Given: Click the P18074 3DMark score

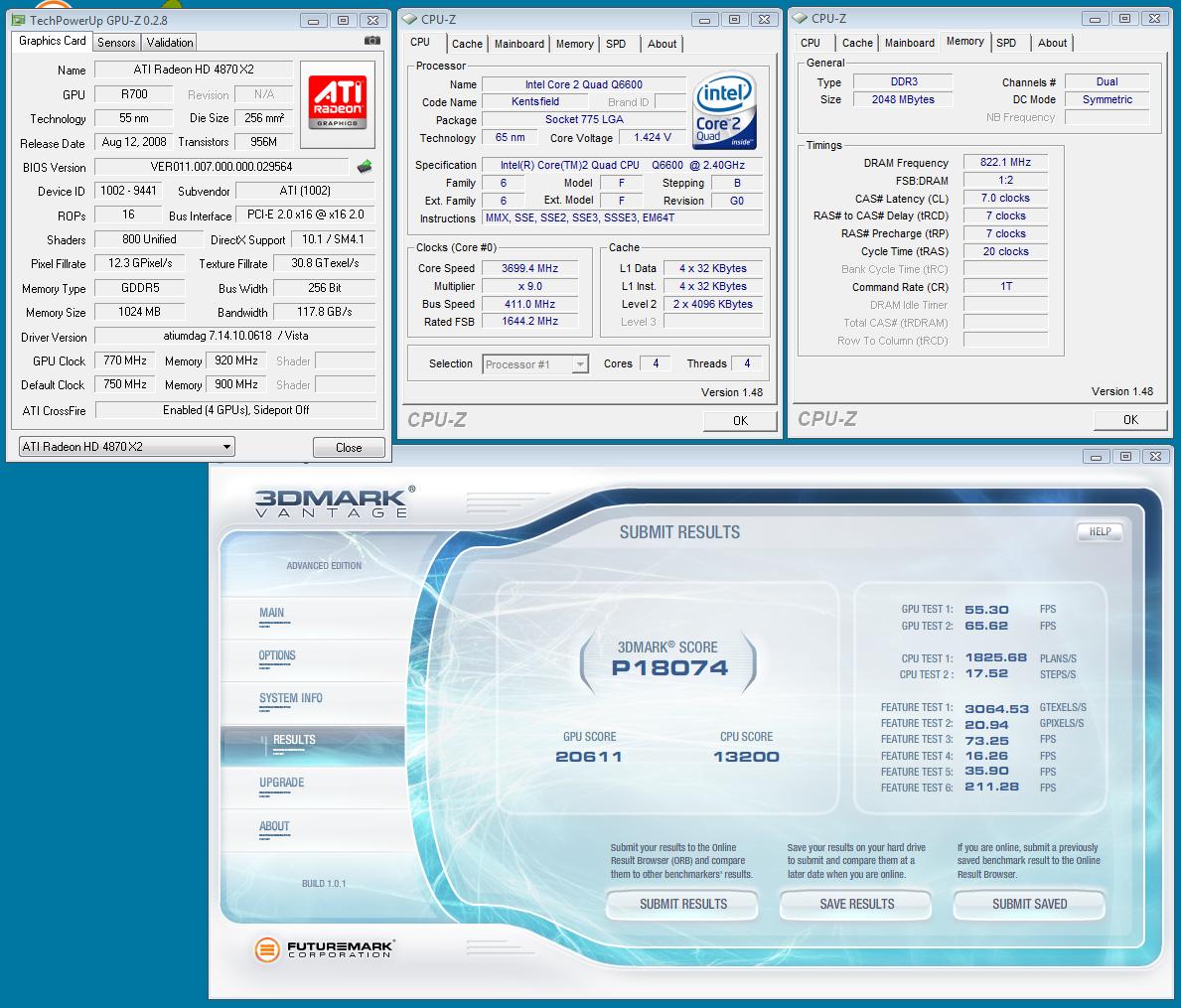Looking at the screenshot, I should click(x=669, y=667).
